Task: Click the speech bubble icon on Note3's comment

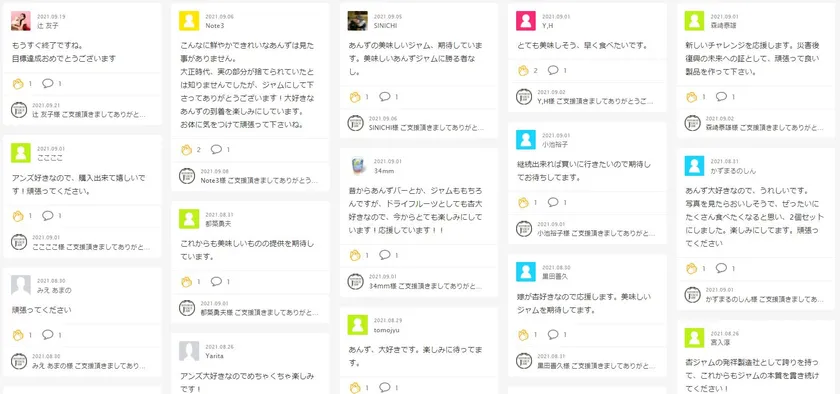Action: 216,149
